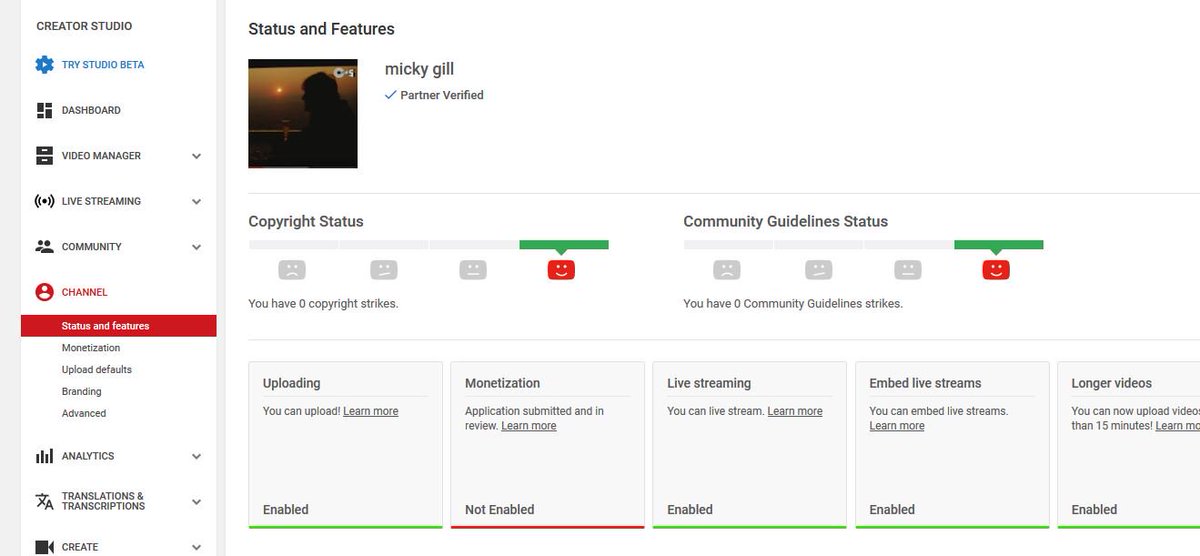
Task: Click the Not Enabled status in Monetization card
Action: [500, 510]
